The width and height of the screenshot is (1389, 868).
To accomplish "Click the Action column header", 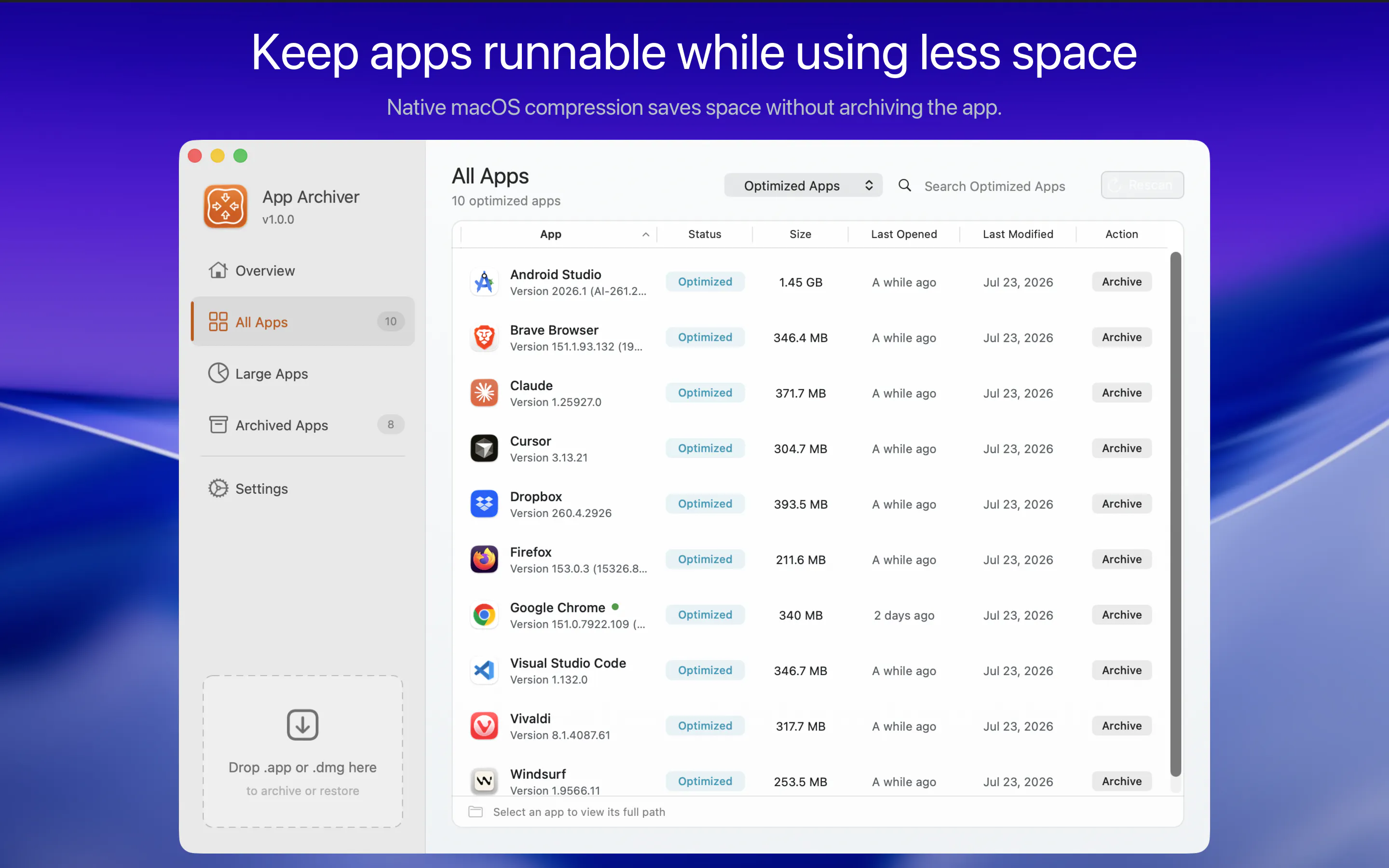I will coord(1121,234).
